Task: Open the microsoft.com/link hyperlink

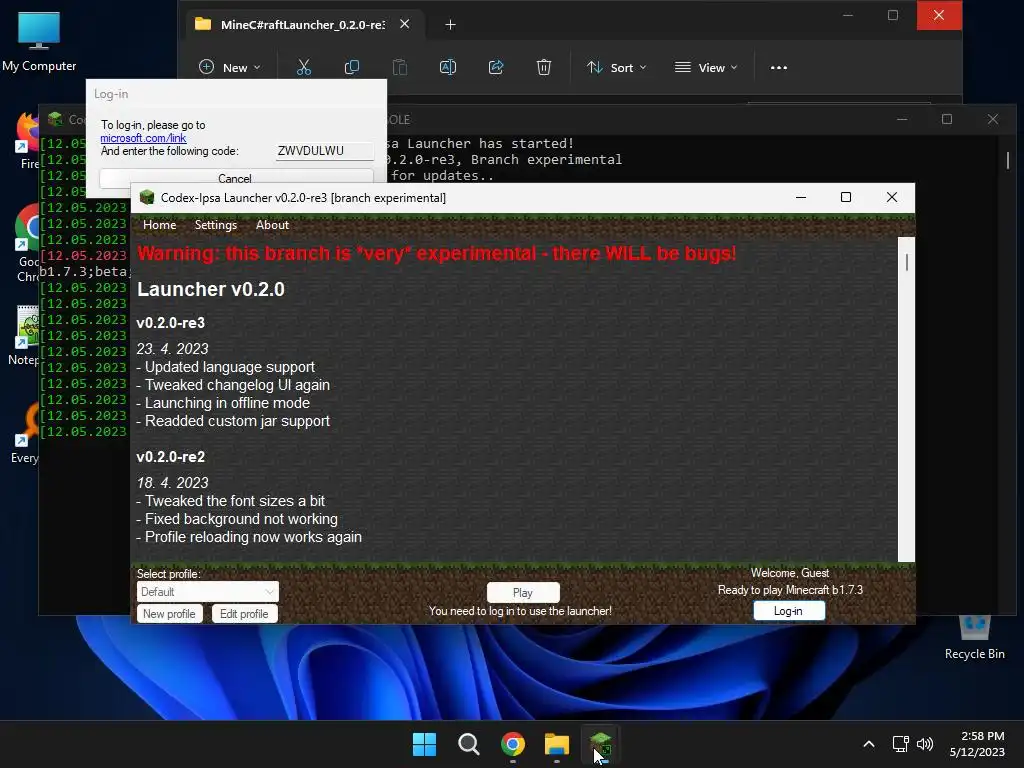Action: coord(143,138)
